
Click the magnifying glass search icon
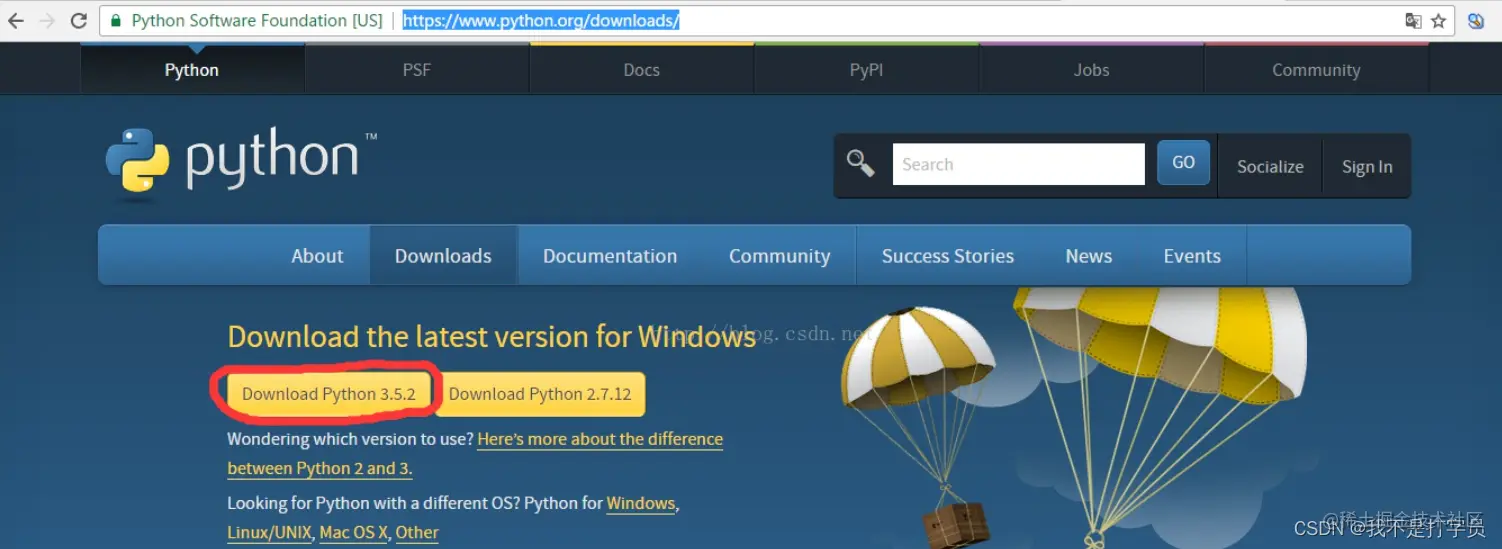point(860,163)
